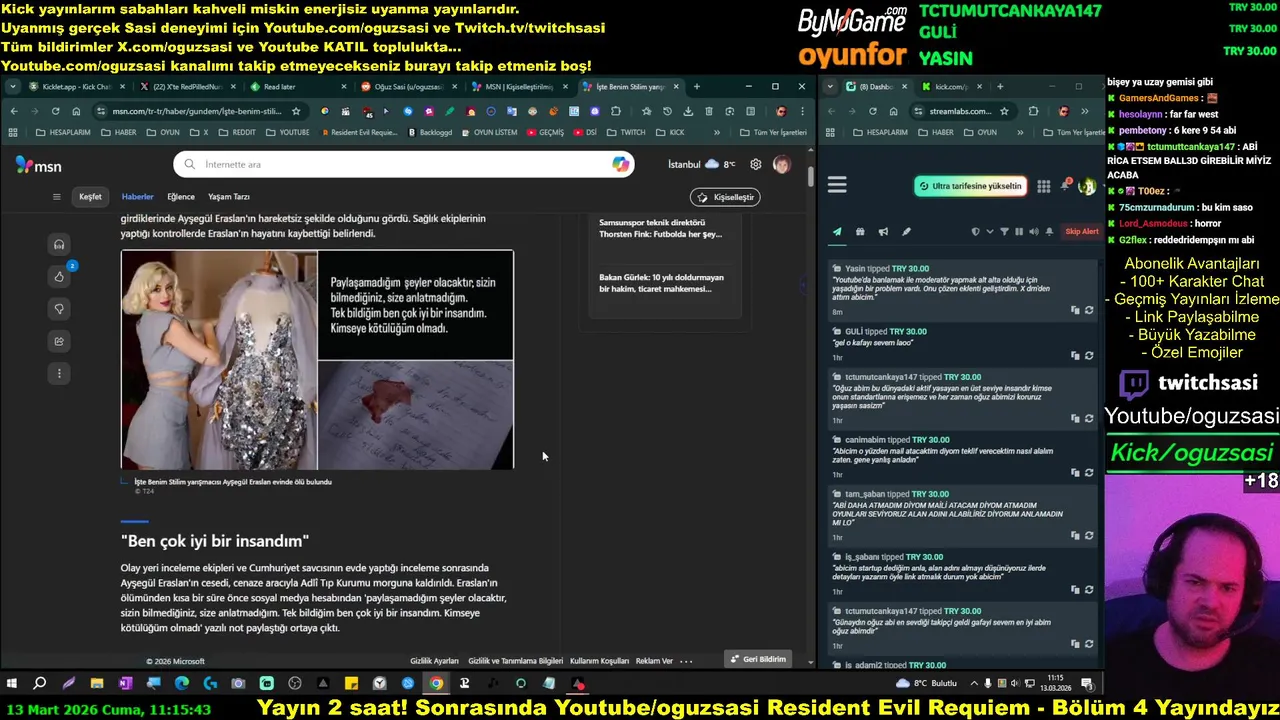Click Ultra tarifesine yükseltin button
The height and width of the screenshot is (720, 1280).
pos(970,186)
